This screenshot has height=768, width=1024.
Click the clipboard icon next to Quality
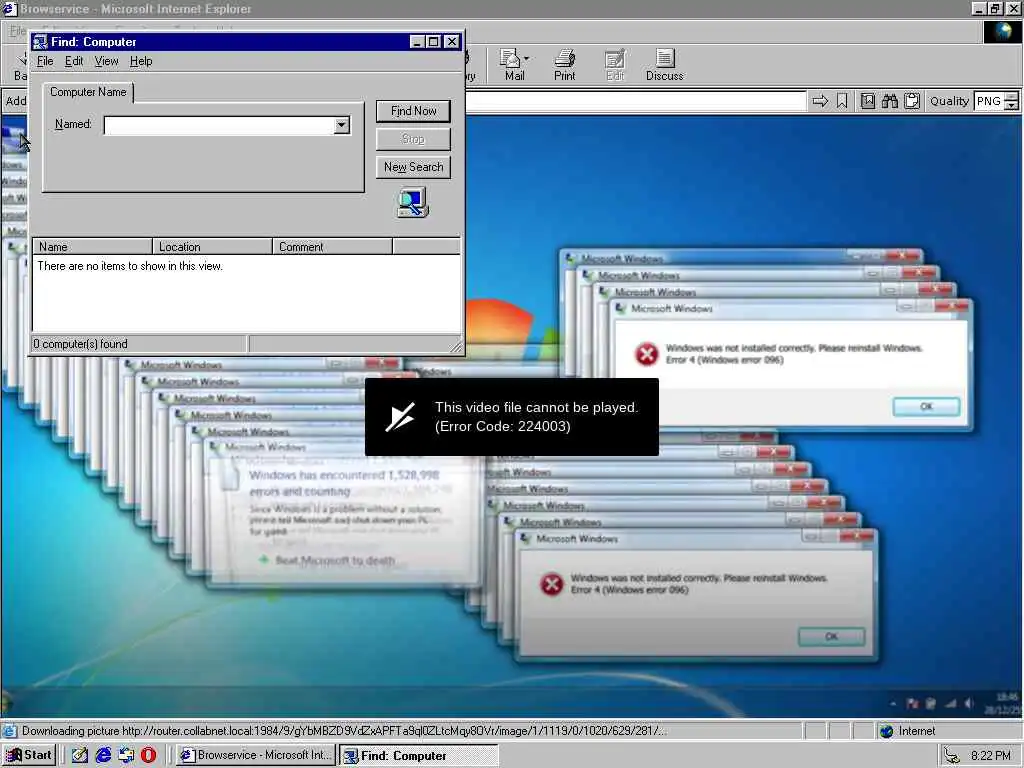912,101
